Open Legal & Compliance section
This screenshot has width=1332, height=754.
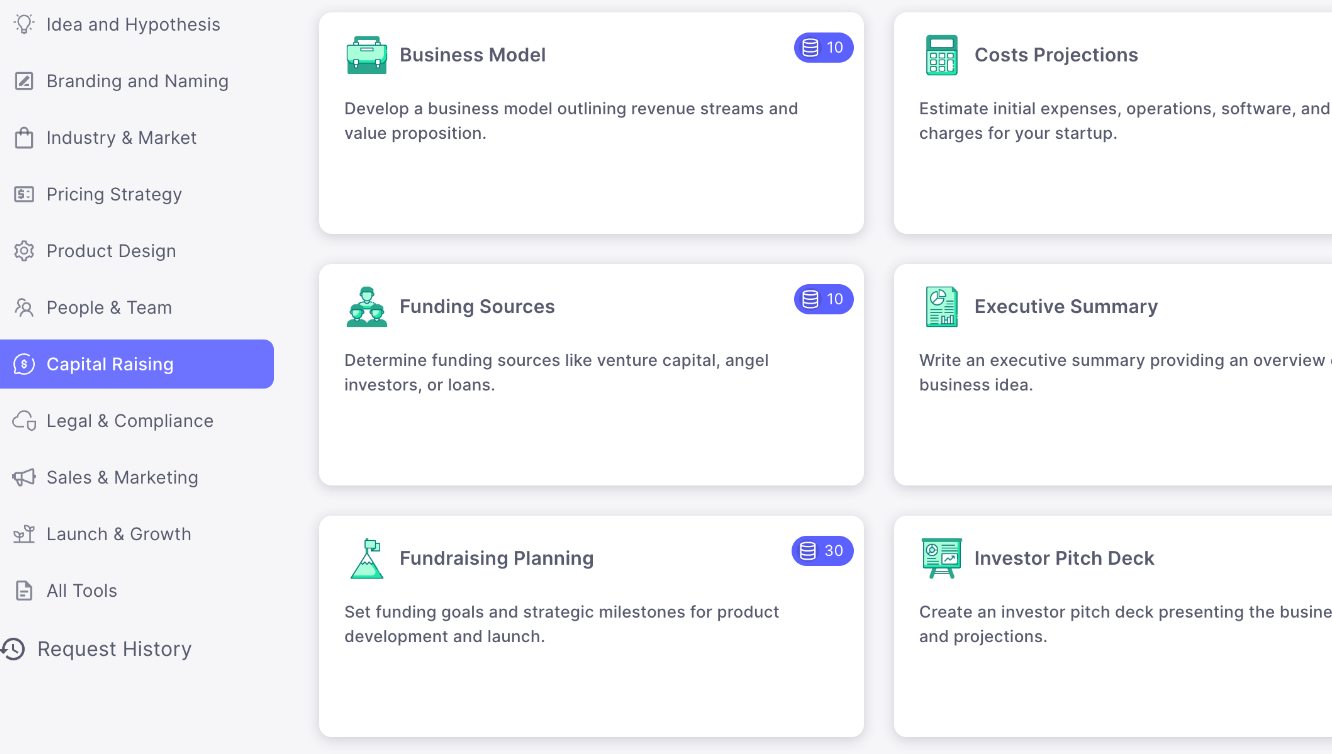[130, 421]
